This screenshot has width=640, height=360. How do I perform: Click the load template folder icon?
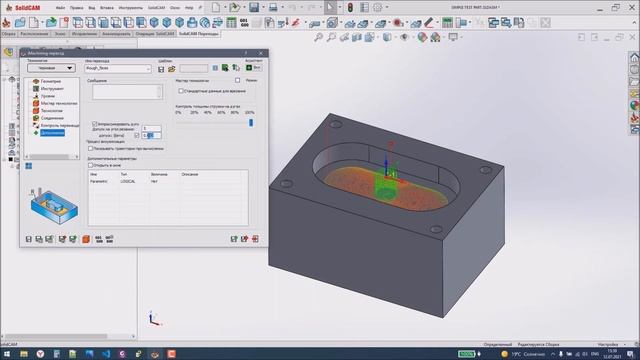click(171, 69)
